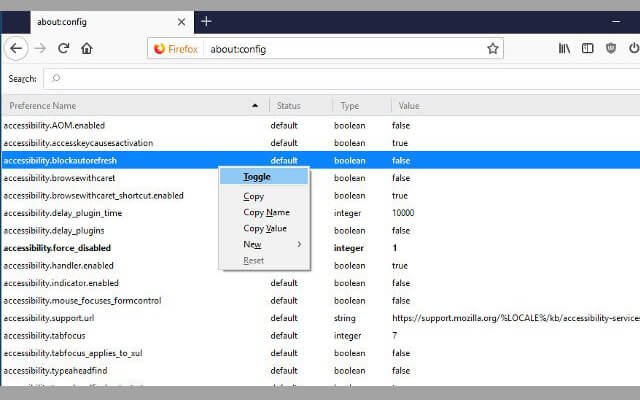Choose Copy from the context menu
Image resolution: width=640 pixels, height=400 pixels.
pos(264,196)
